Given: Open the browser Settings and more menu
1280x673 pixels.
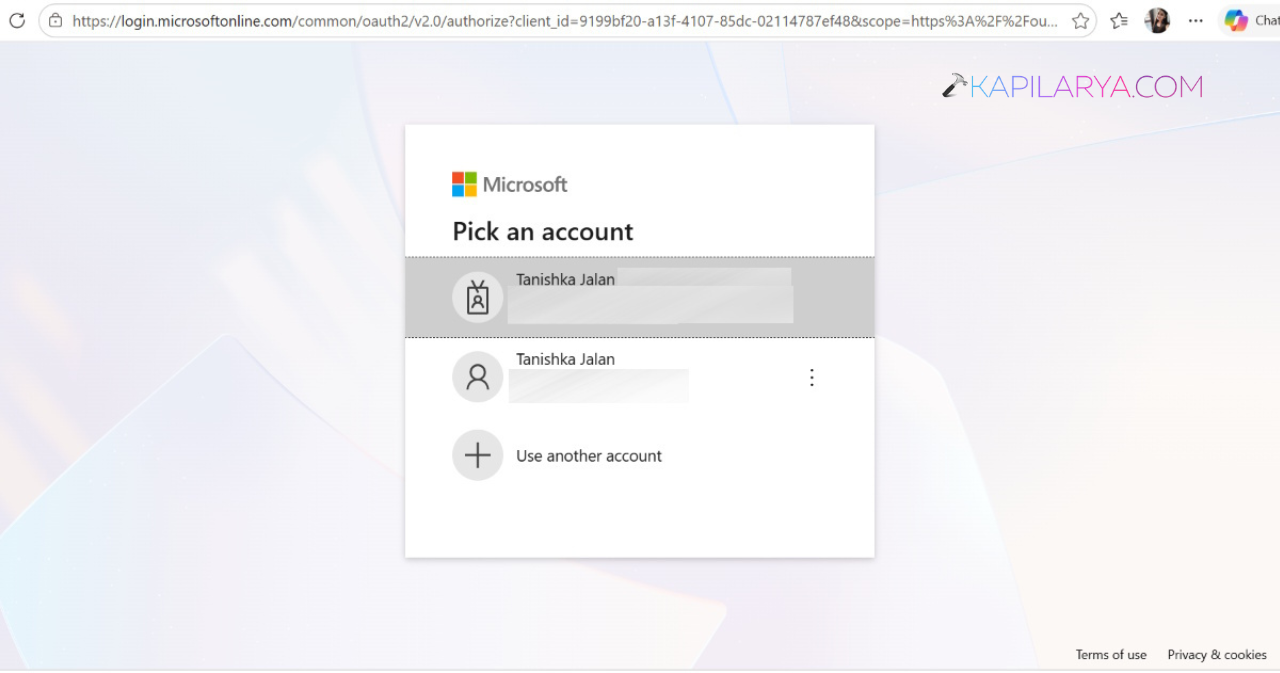Looking at the screenshot, I should 1196,20.
